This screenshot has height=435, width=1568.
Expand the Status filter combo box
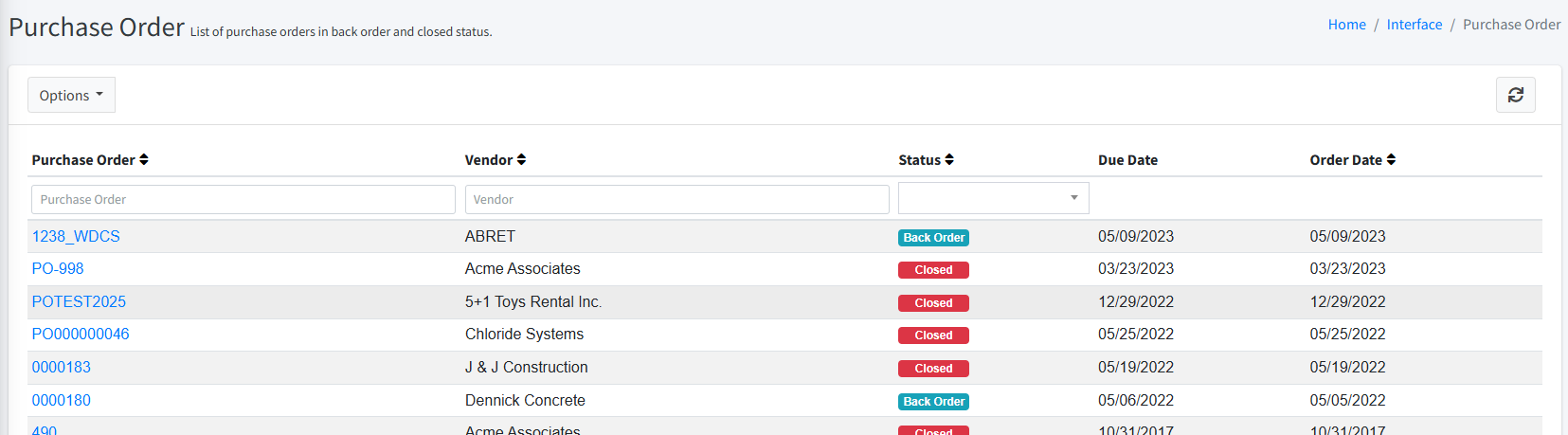tap(993, 198)
